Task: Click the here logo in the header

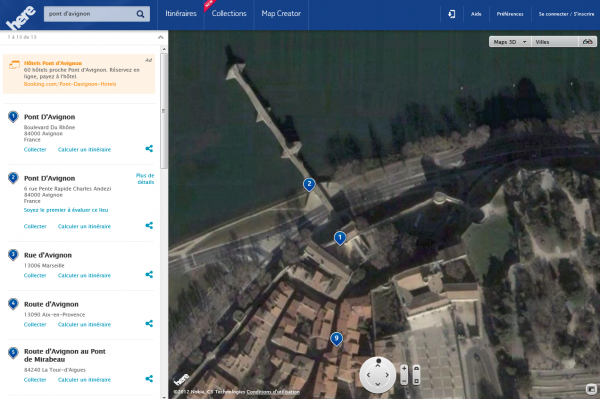Action: 21,18
